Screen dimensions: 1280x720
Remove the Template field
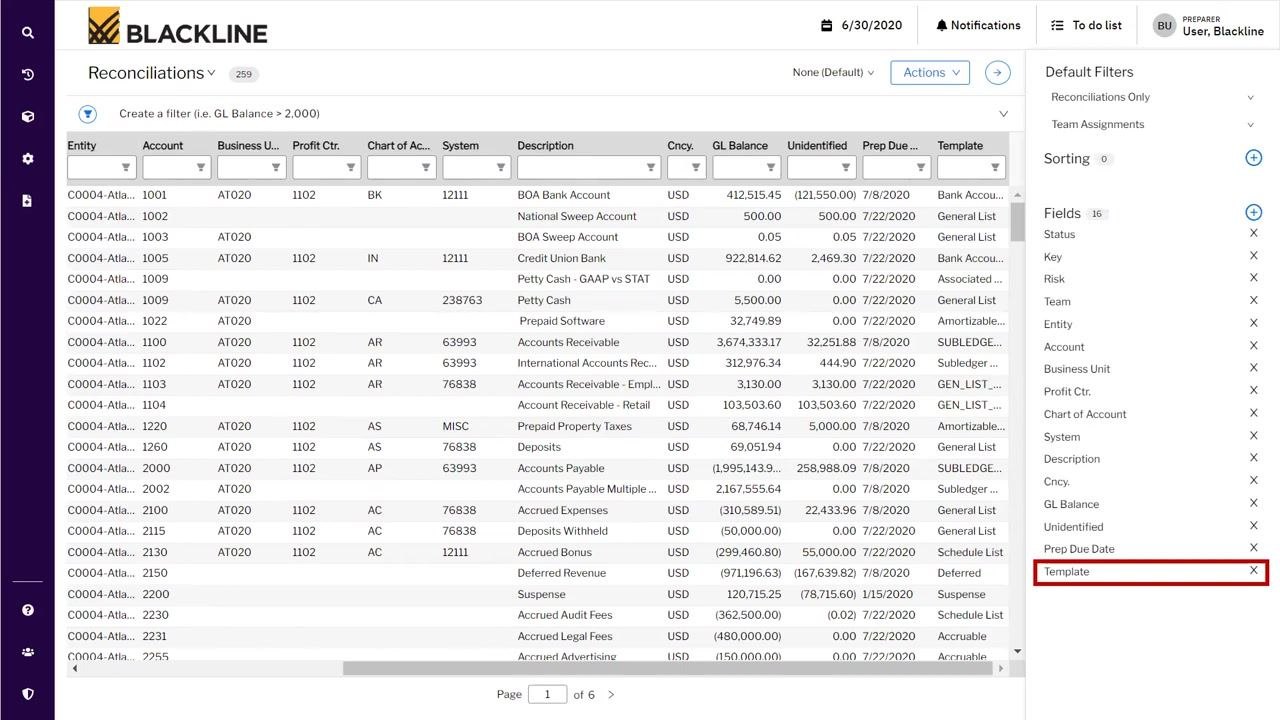click(1253, 571)
